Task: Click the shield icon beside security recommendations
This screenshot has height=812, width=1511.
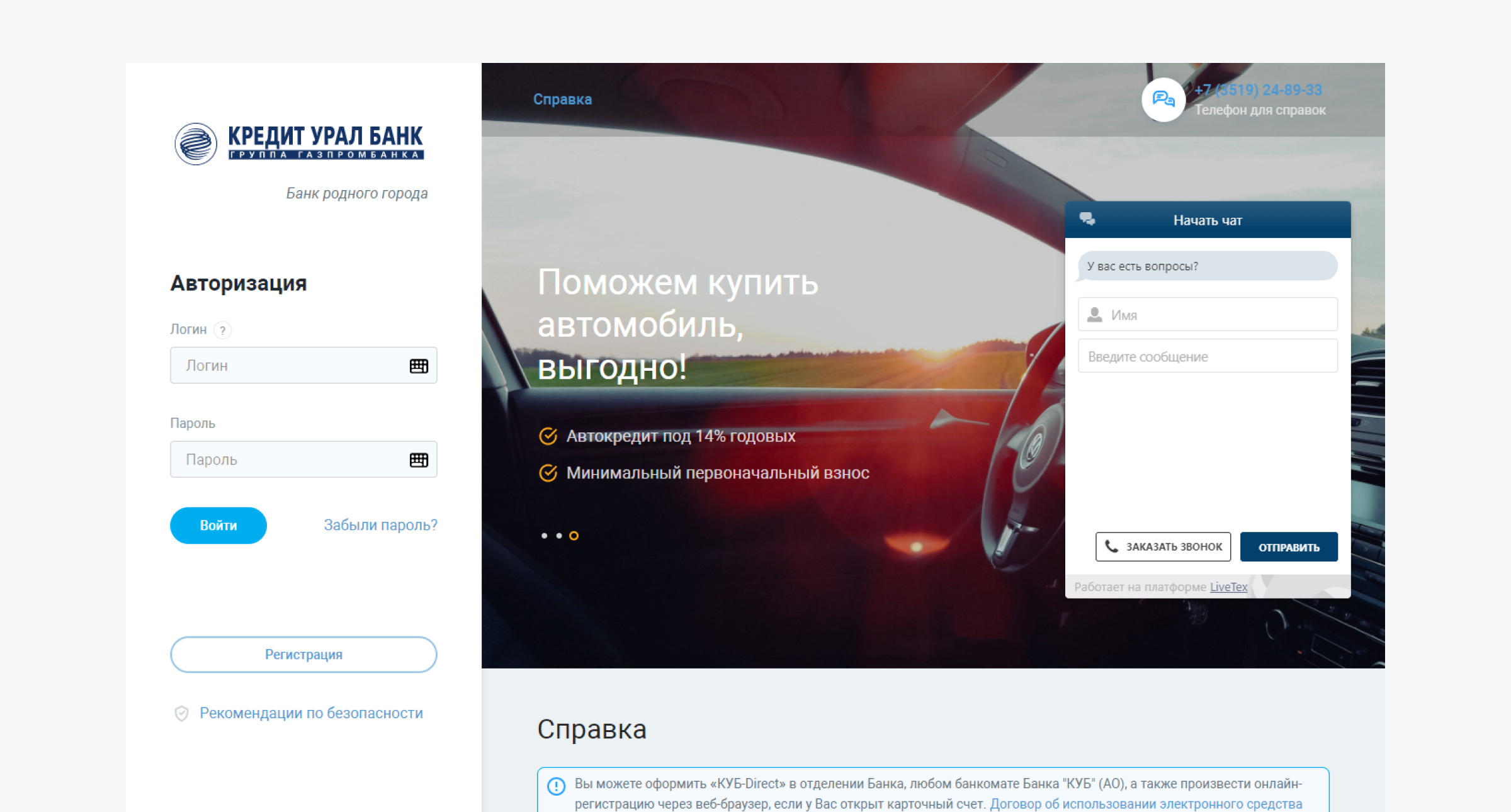Action: pos(181,713)
